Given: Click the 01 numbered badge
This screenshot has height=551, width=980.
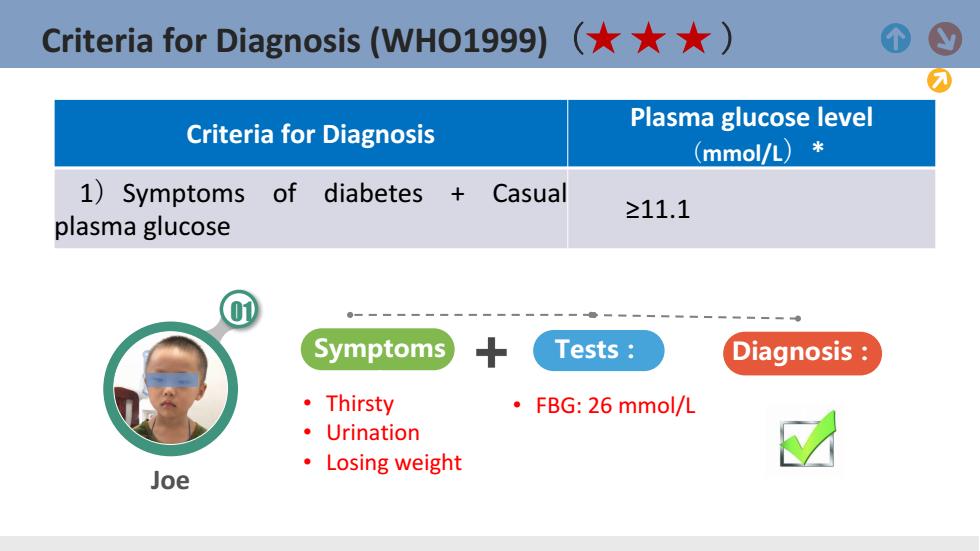Looking at the screenshot, I should pos(240,310).
